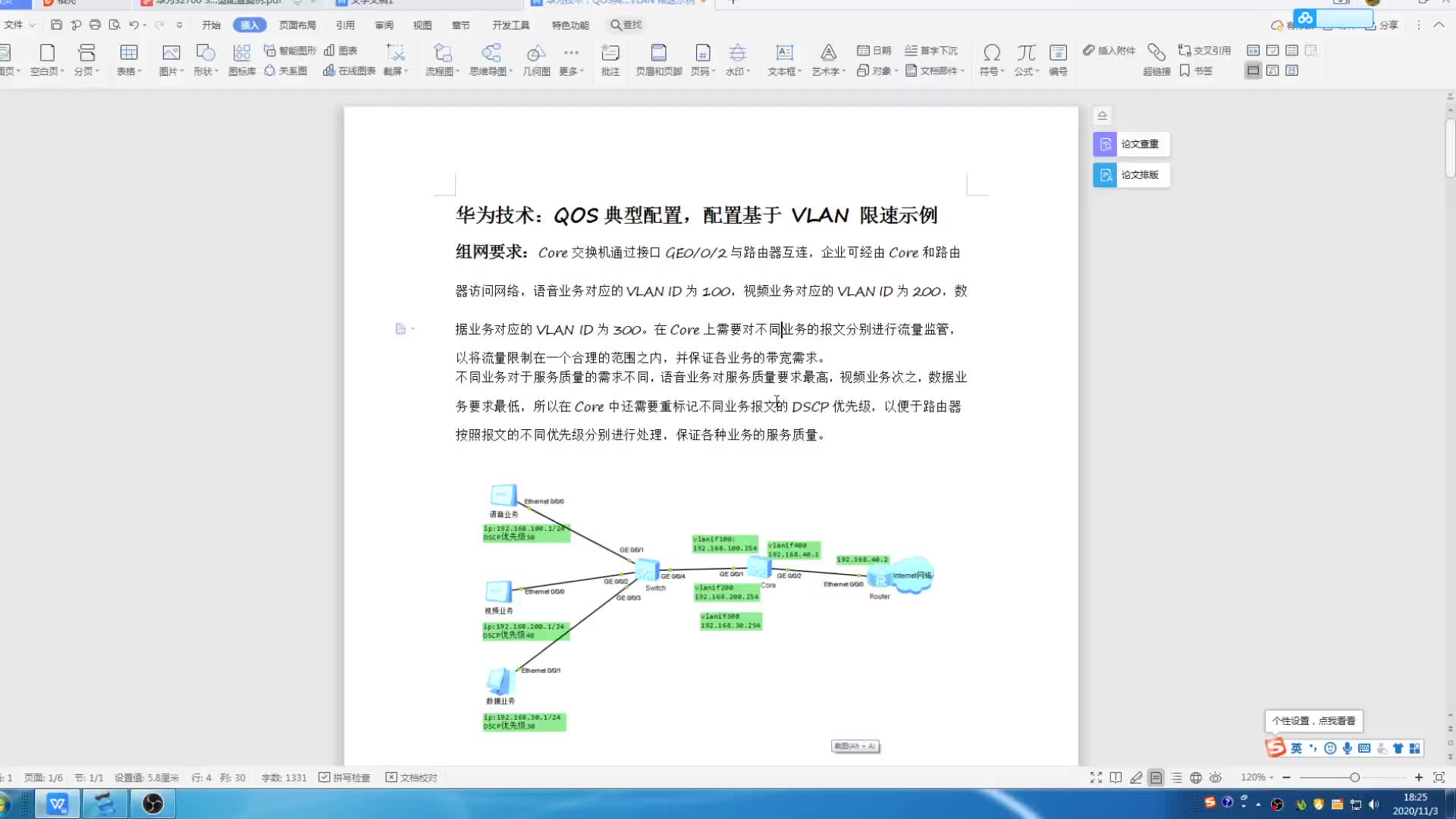Toggle eye protection mode icon

pos(1216,777)
